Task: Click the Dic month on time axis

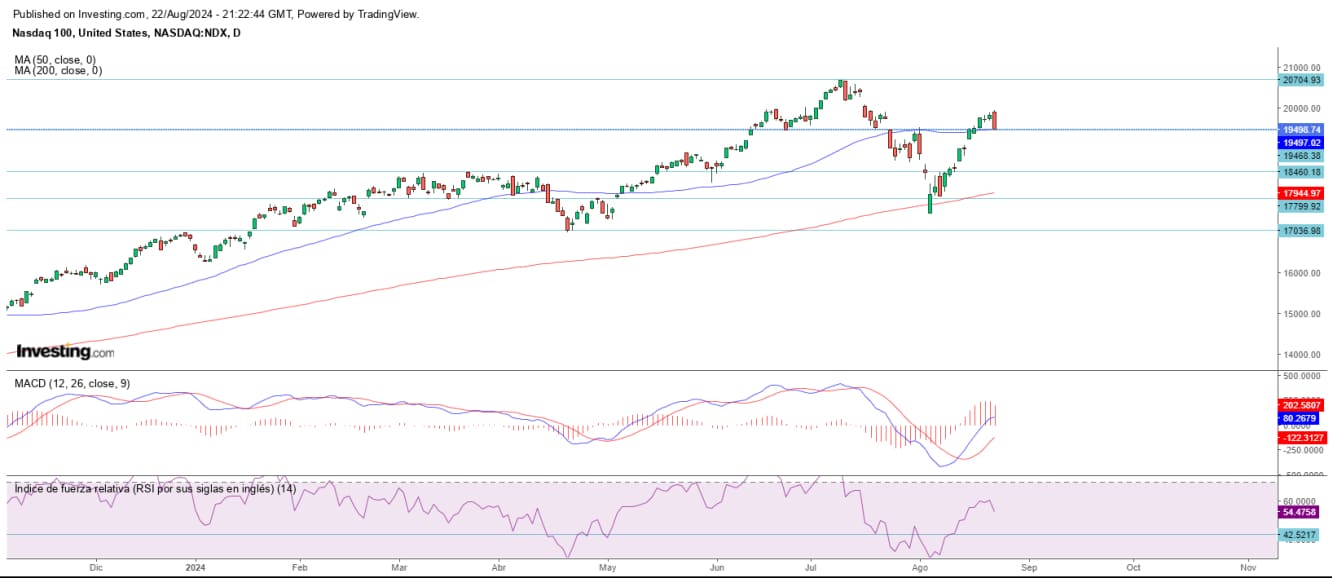Action: click(96, 566)
